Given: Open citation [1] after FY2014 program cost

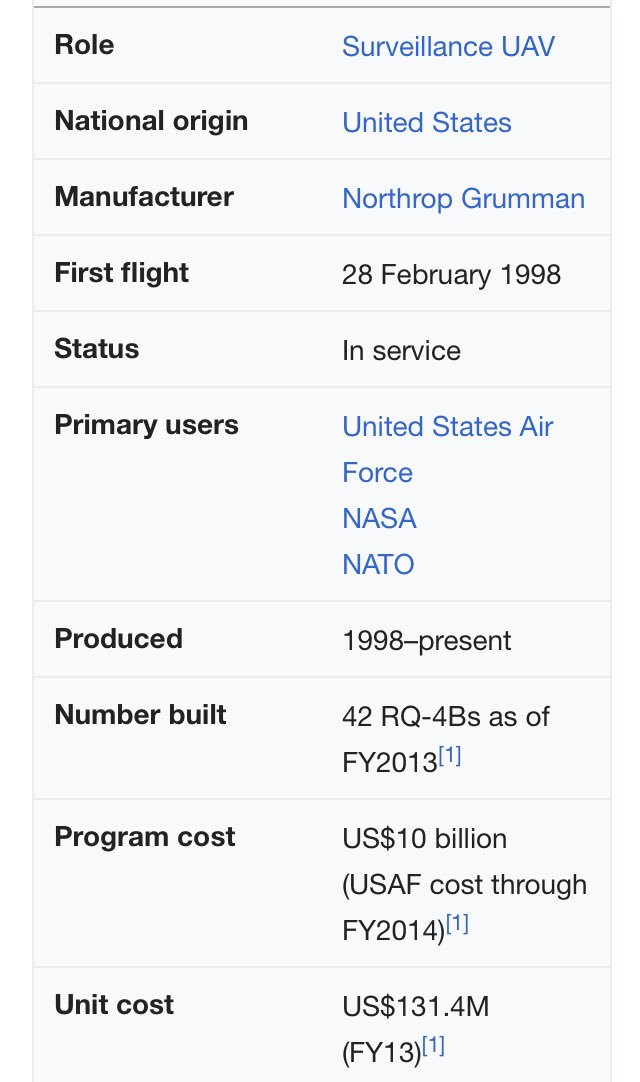Looking at the screenshot, I should tap(457, 925).
